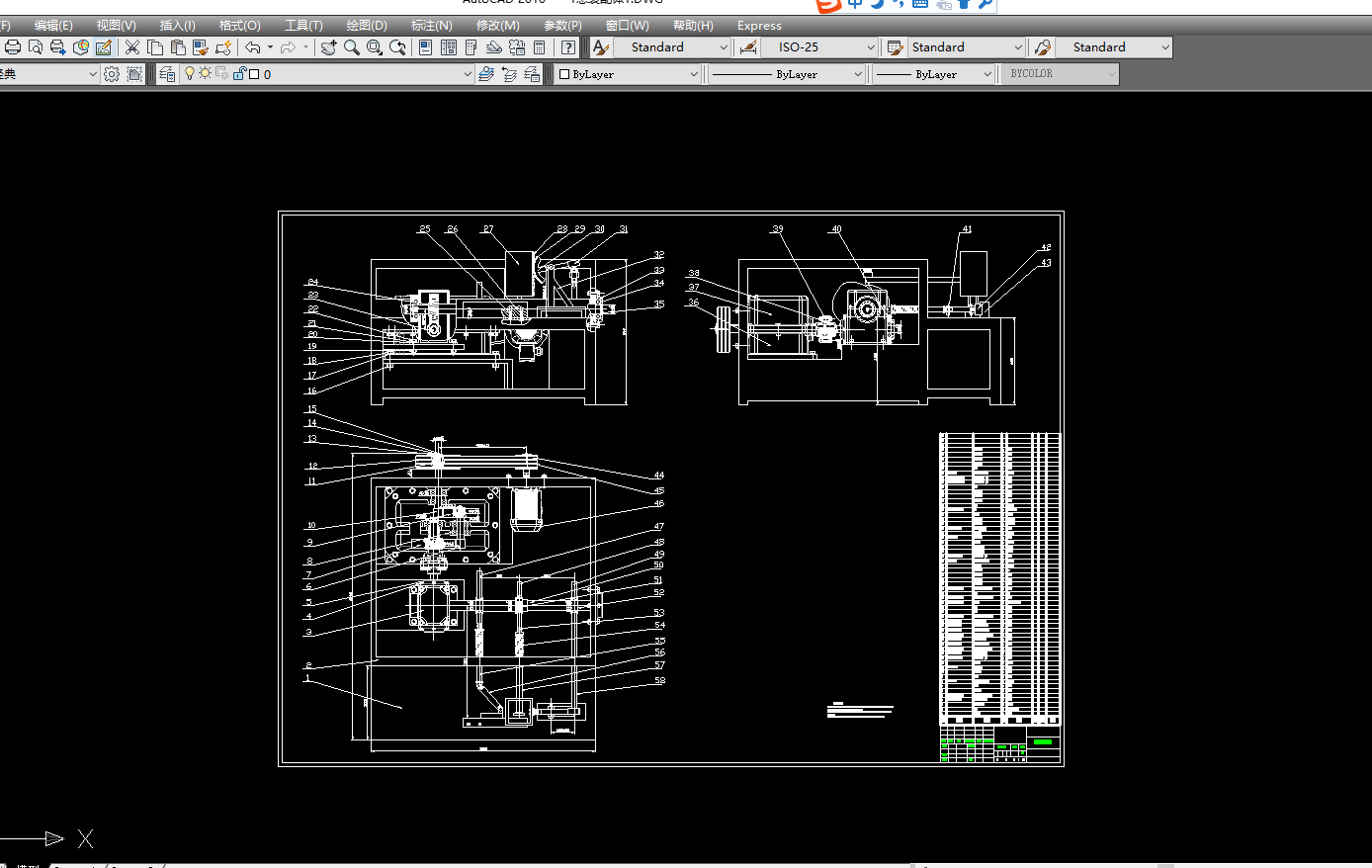Toggle layer 0 freeze sun icon

tap(205, 73)
